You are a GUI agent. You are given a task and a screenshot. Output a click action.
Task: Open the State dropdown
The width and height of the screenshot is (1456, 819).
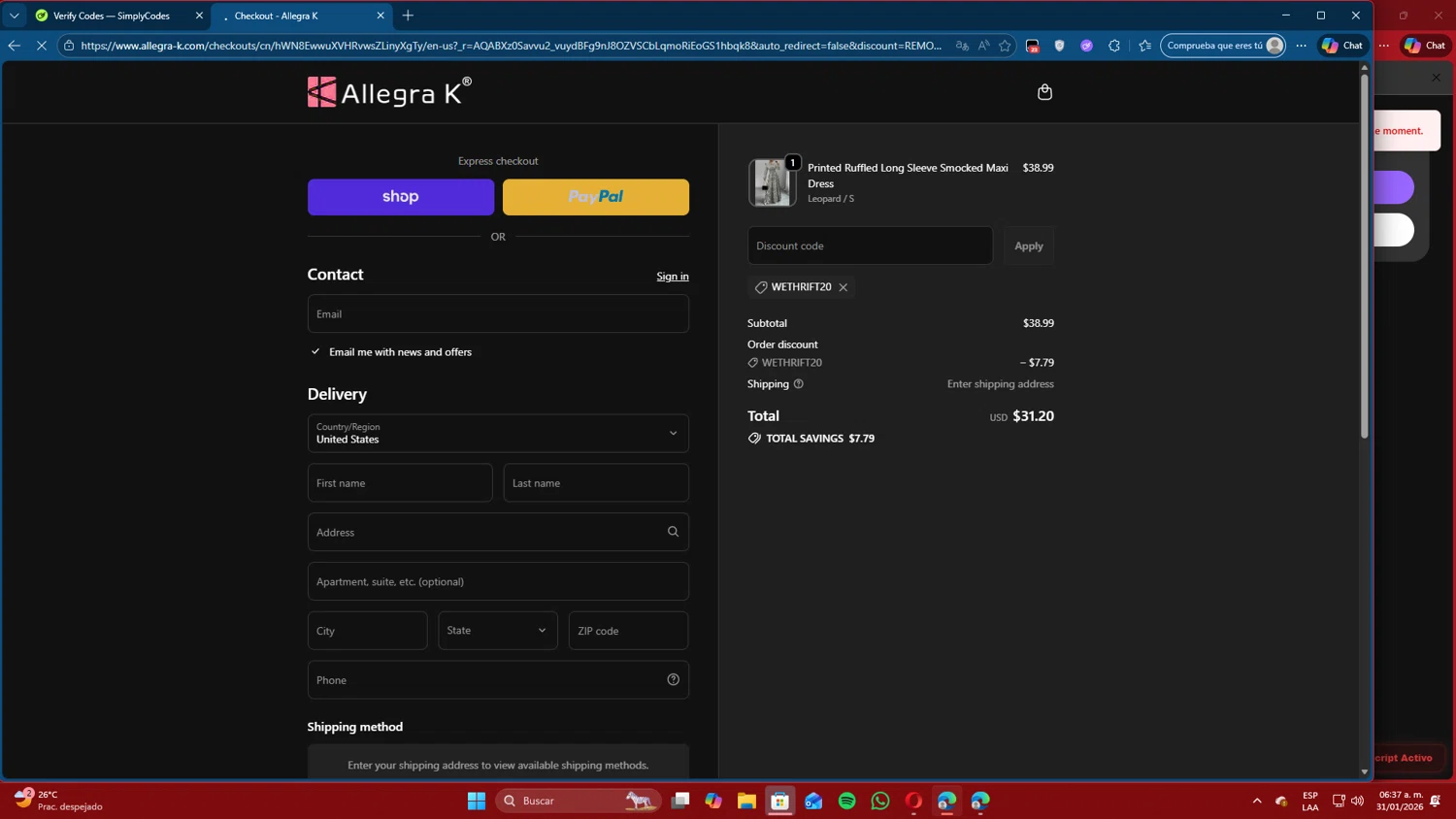click(498, 631)
